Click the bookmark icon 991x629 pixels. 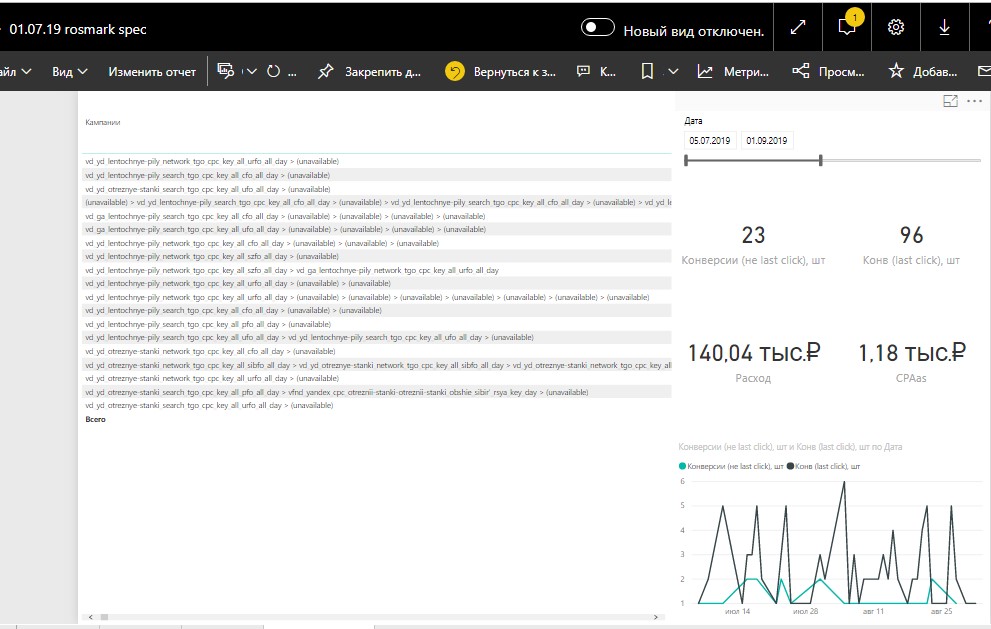[647, 71]
